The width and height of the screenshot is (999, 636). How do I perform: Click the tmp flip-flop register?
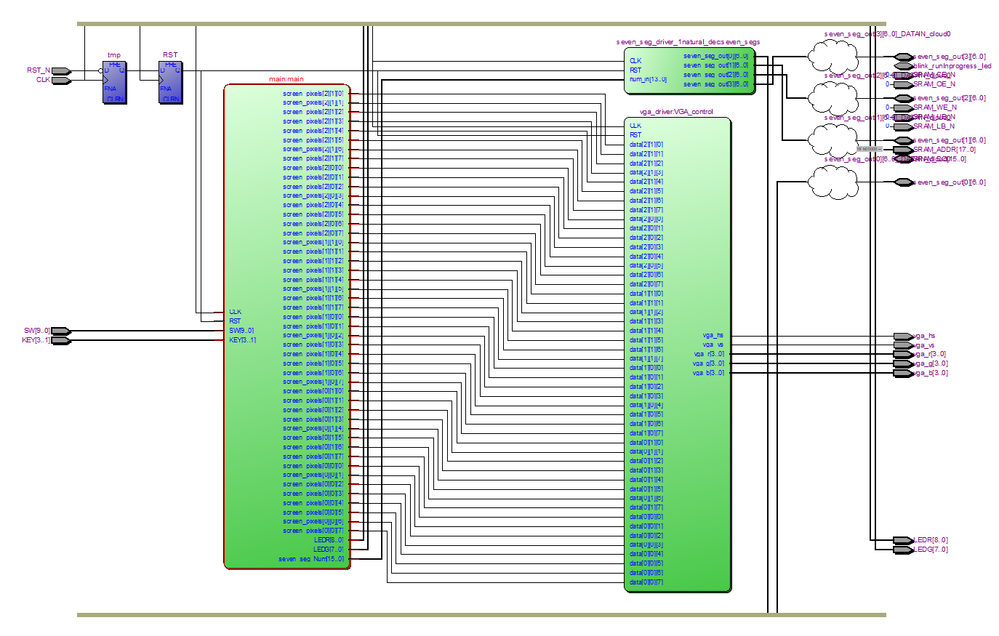click(115, 82)
